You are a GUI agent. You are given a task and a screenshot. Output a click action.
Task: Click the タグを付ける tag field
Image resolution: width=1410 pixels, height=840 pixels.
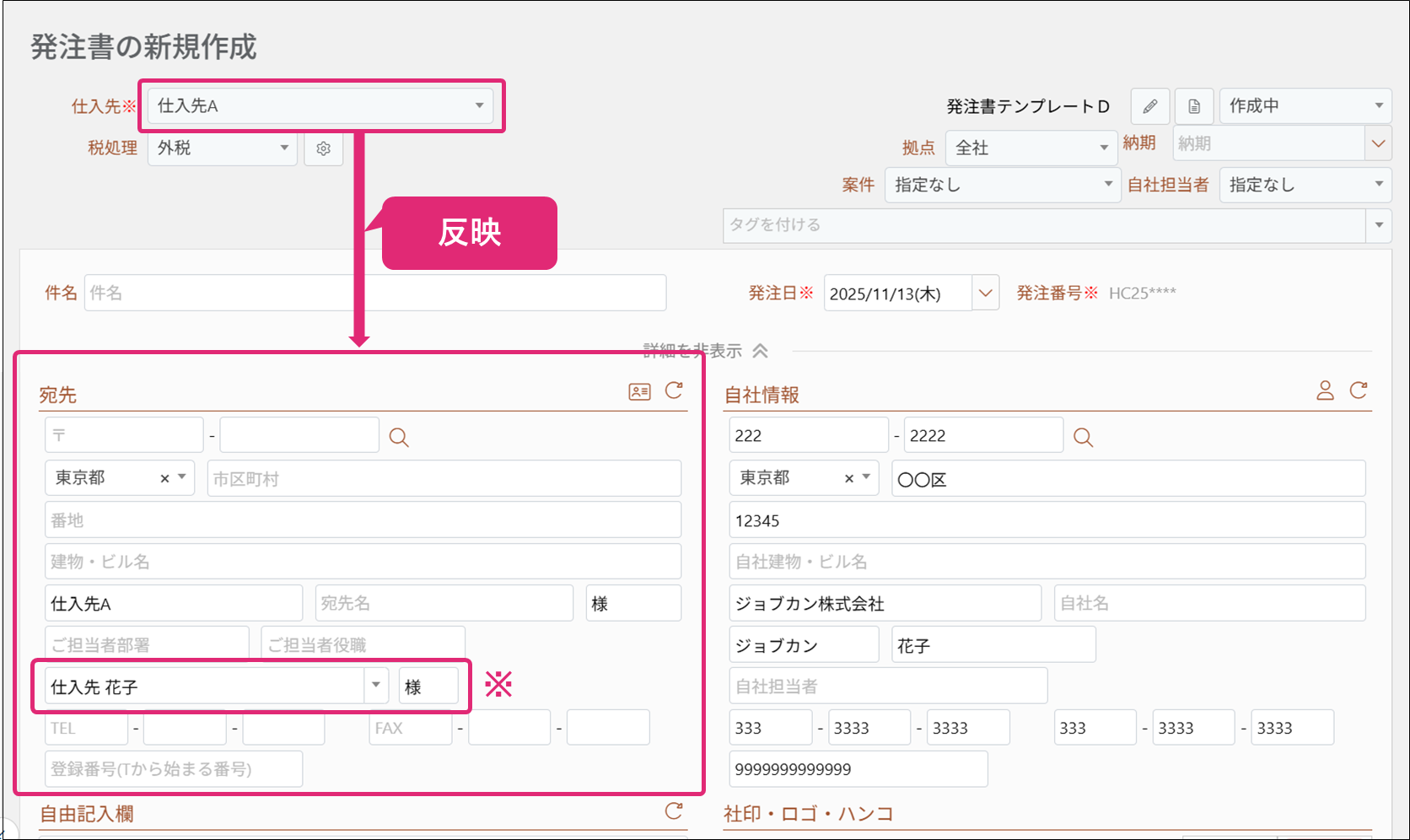tap(1044, 225)
